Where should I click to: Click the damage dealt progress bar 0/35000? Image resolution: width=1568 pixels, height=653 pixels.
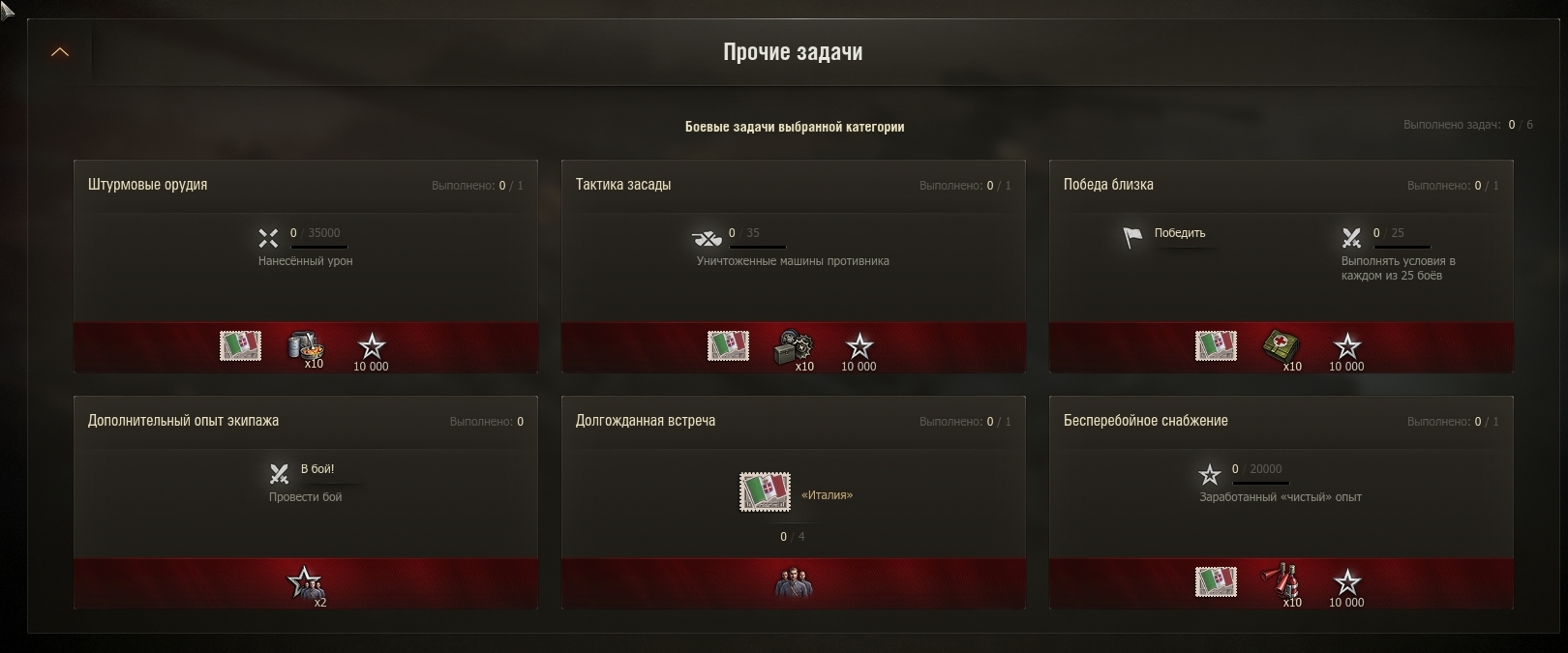(319, 247)
